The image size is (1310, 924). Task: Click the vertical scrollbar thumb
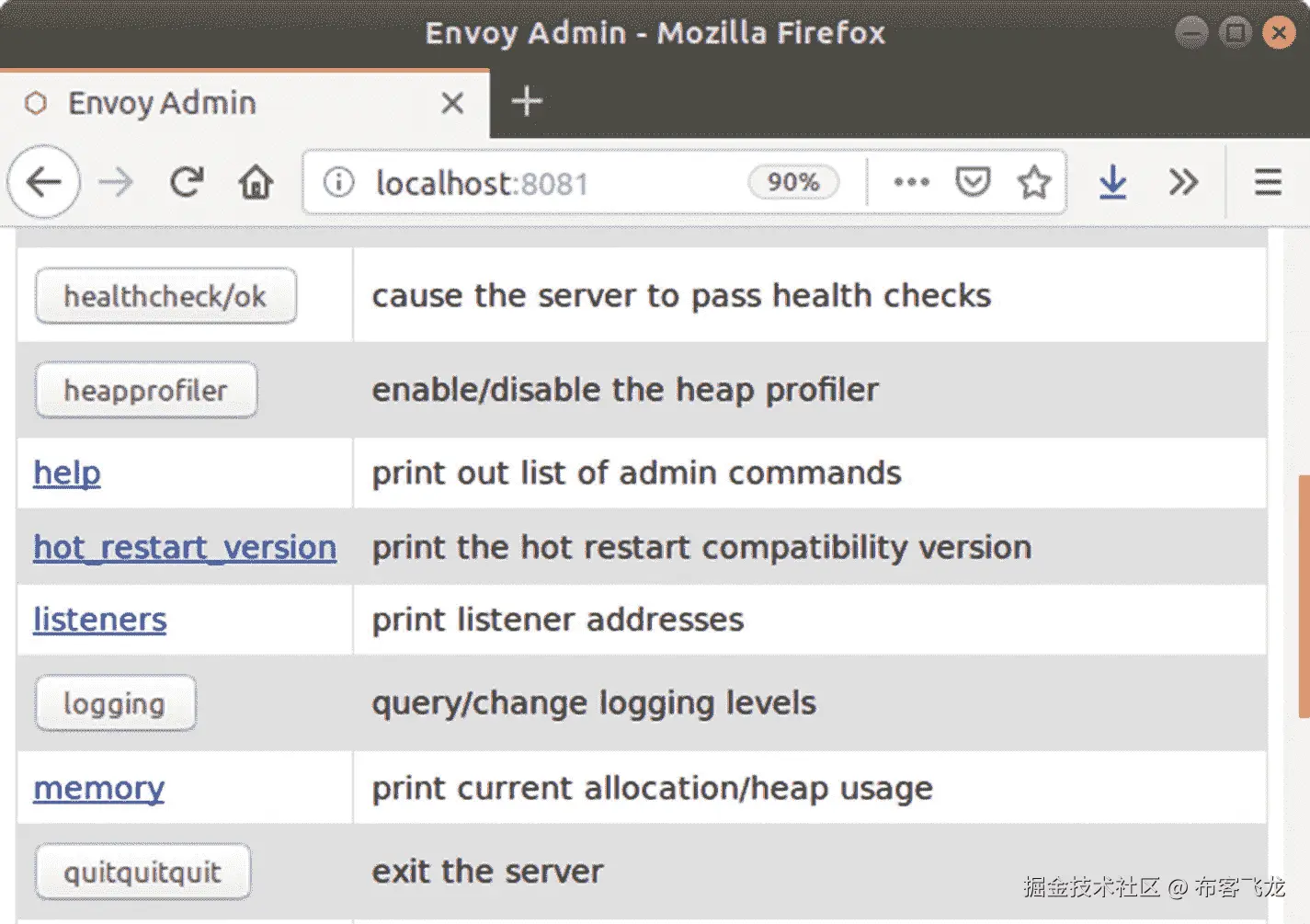pyautogui.click(x=1304, y=597)
